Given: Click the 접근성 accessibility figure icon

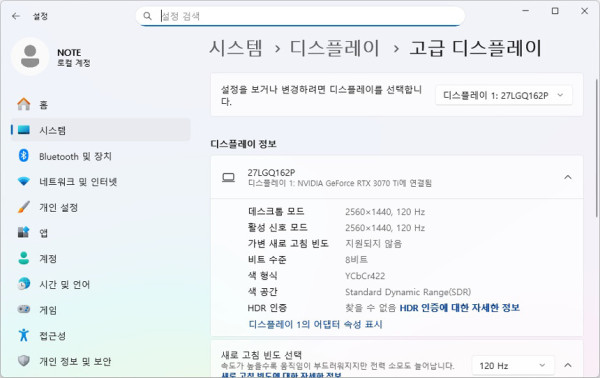Looking at the screenshot, I should click(24, 335).
